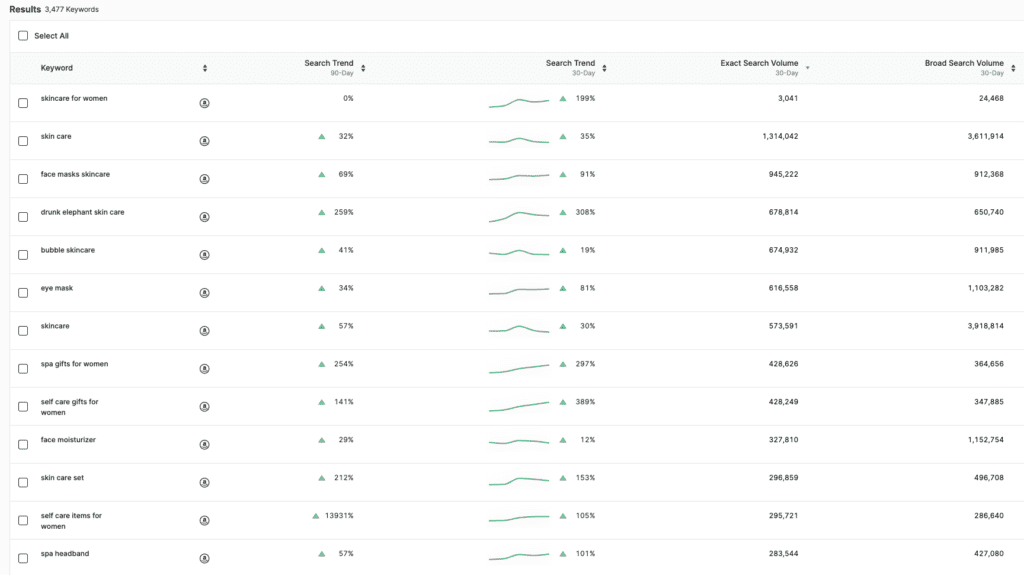Click the Search Trend 30-Day column header
Viewport: 1024px width, 575px height.
(570, 64)
